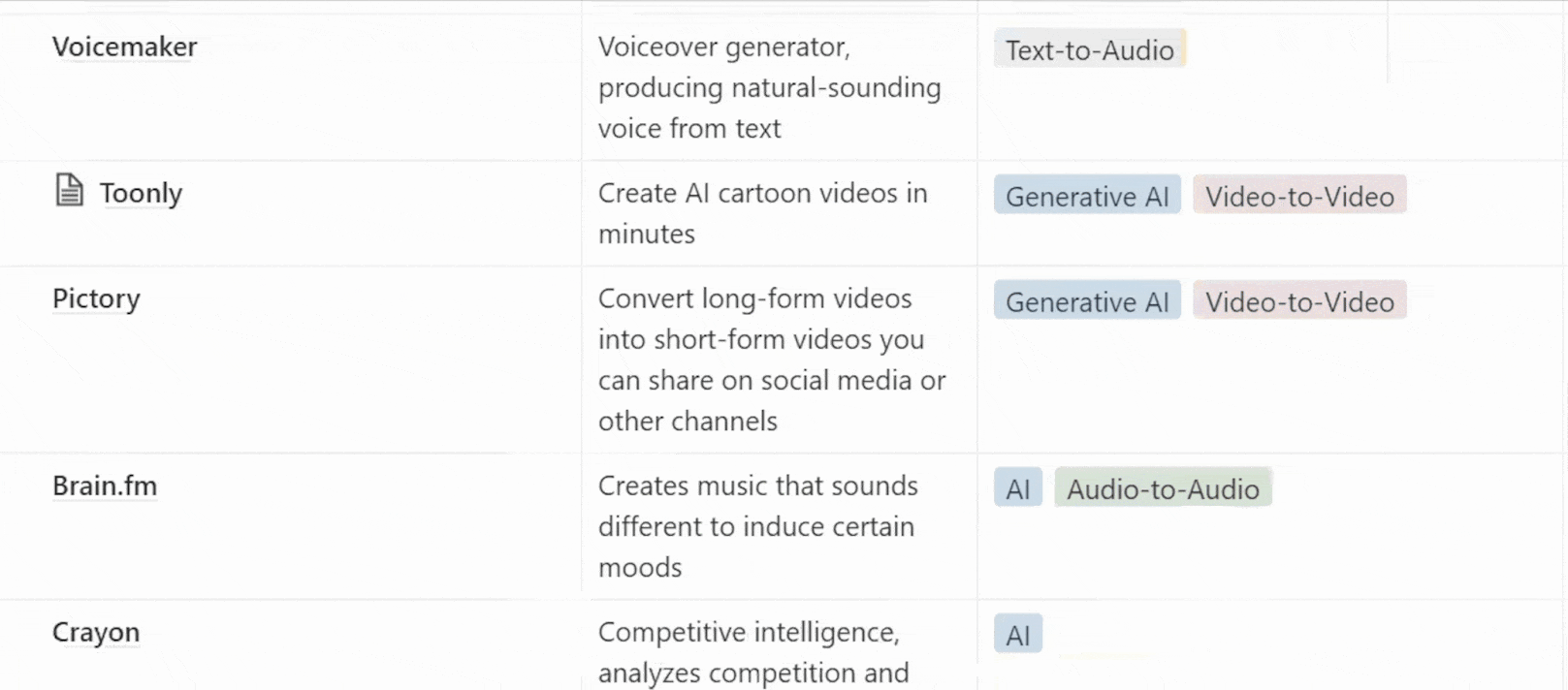
Task: Edit the Voicemaker description cell
Action: point(780,87)
